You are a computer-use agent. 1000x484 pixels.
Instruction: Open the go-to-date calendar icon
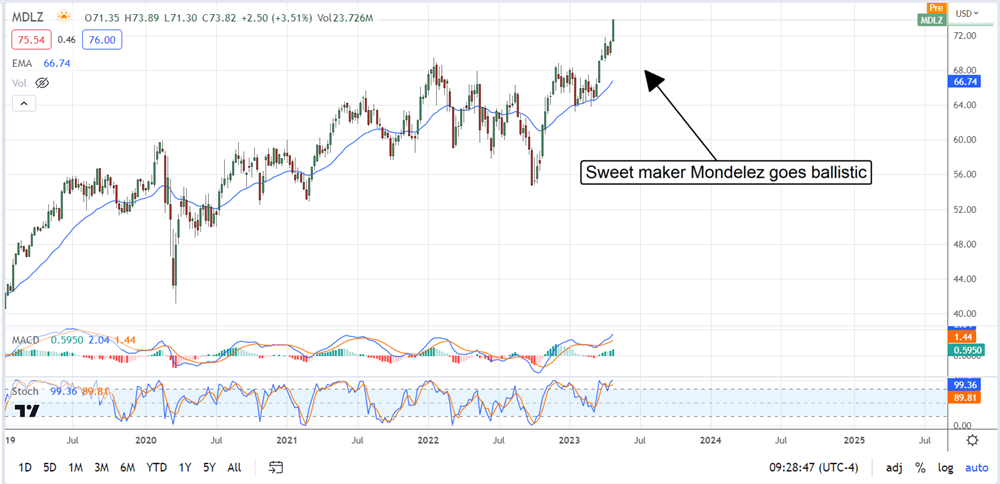(277, 467)
